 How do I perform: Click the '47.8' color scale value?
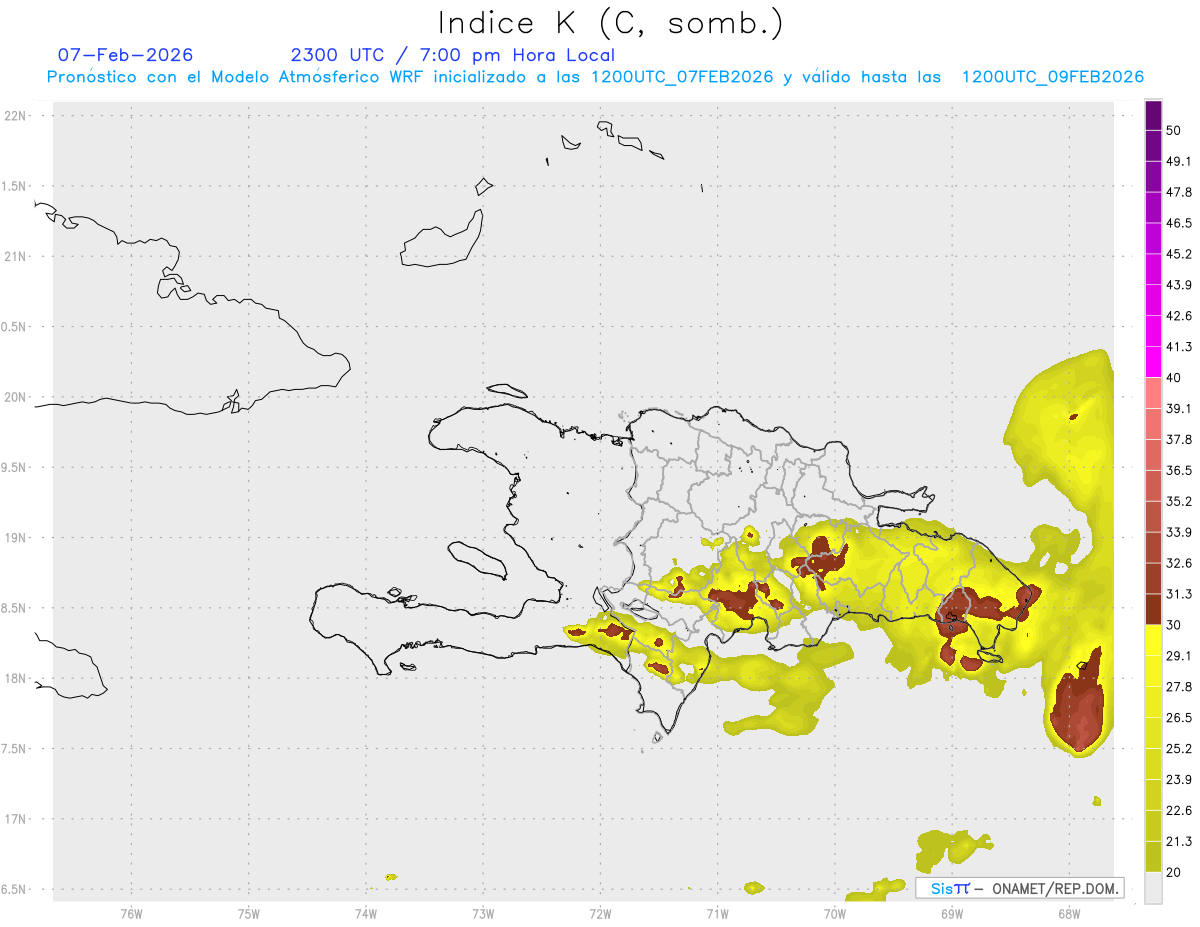pyautogui.click(x=1179, y=192)
